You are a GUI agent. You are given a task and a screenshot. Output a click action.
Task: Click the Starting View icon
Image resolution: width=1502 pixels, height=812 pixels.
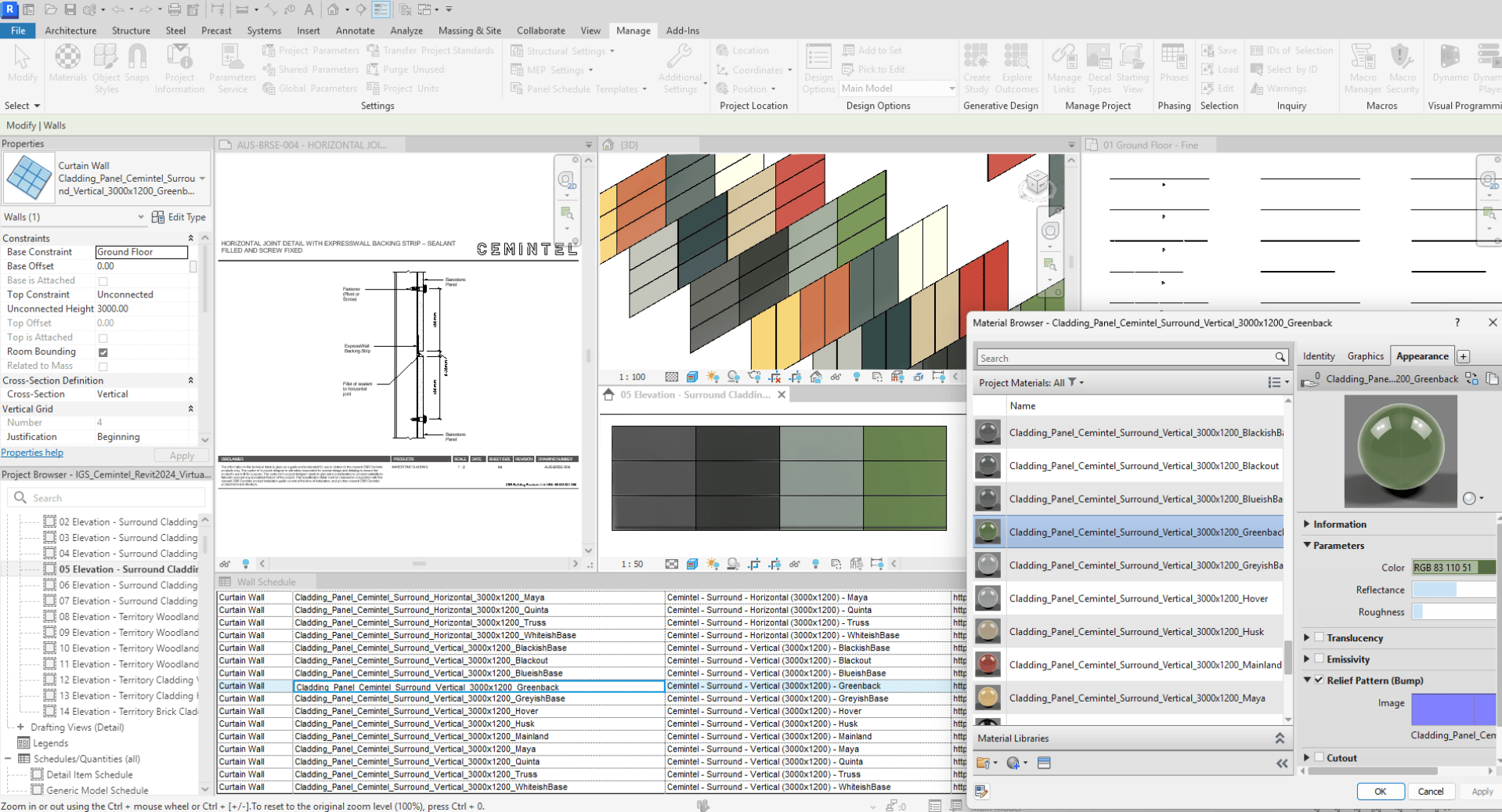[x=1132, y=68]
